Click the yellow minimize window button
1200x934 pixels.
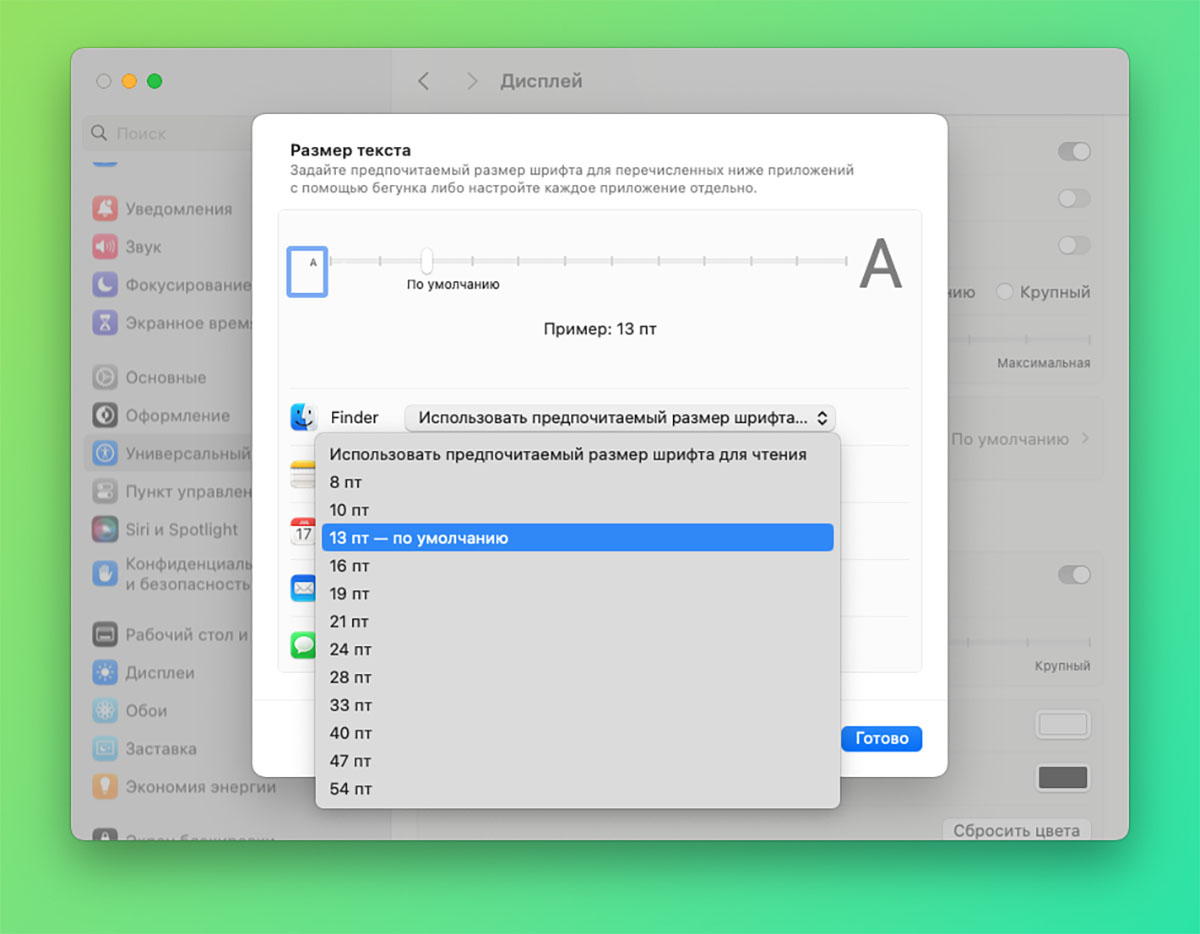click(129, 81)
